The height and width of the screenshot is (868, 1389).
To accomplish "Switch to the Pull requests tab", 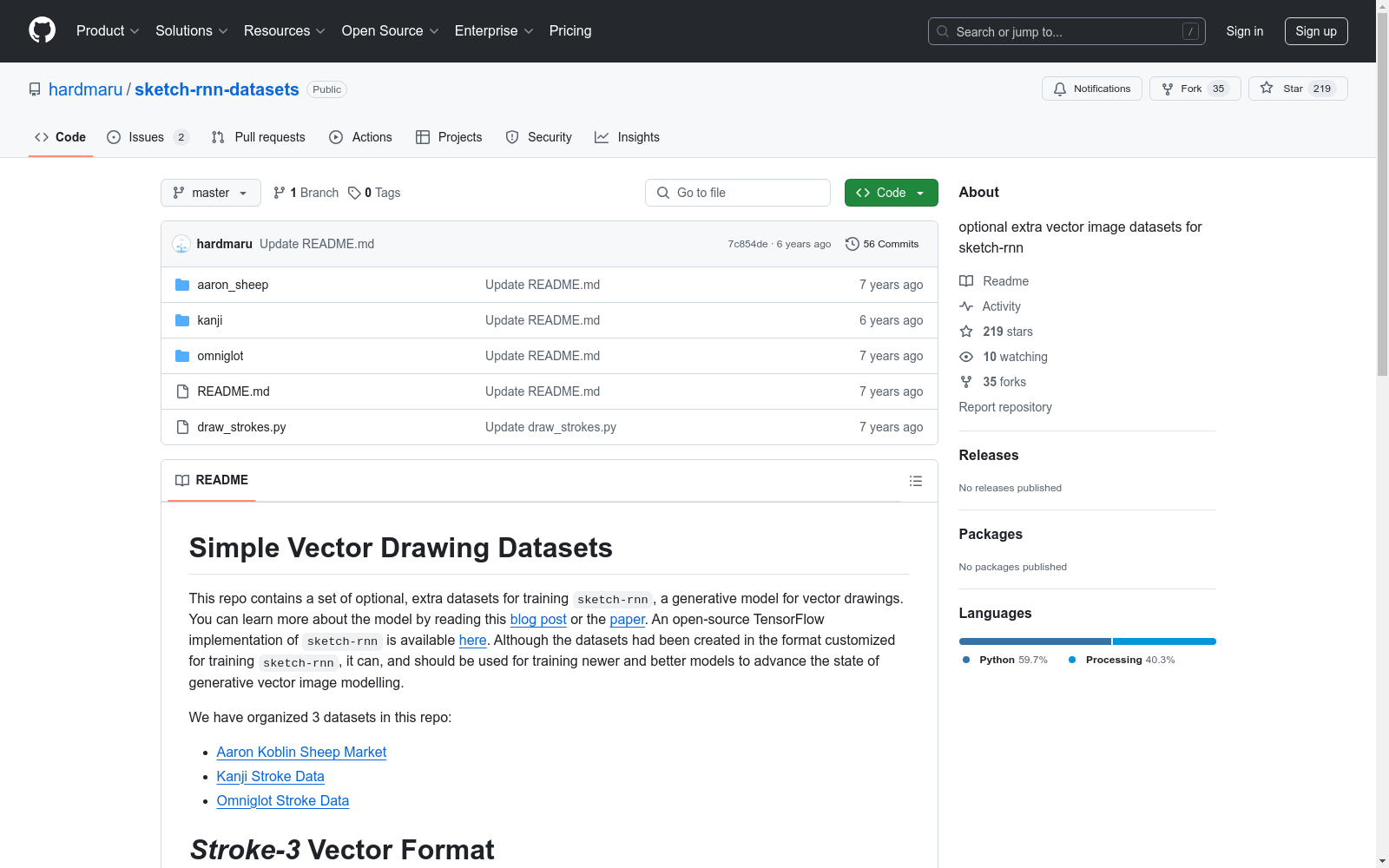I will [259, 137].
